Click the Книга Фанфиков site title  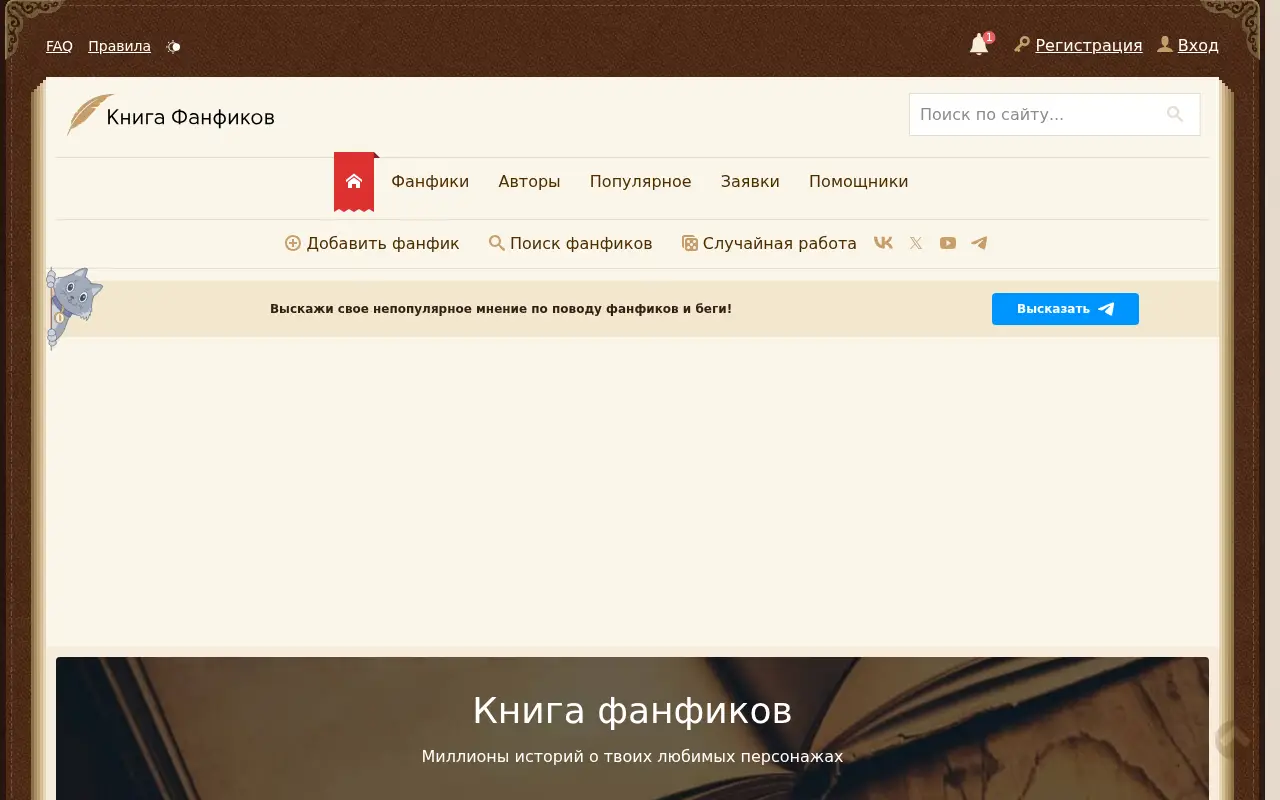(x=190, y=117)
